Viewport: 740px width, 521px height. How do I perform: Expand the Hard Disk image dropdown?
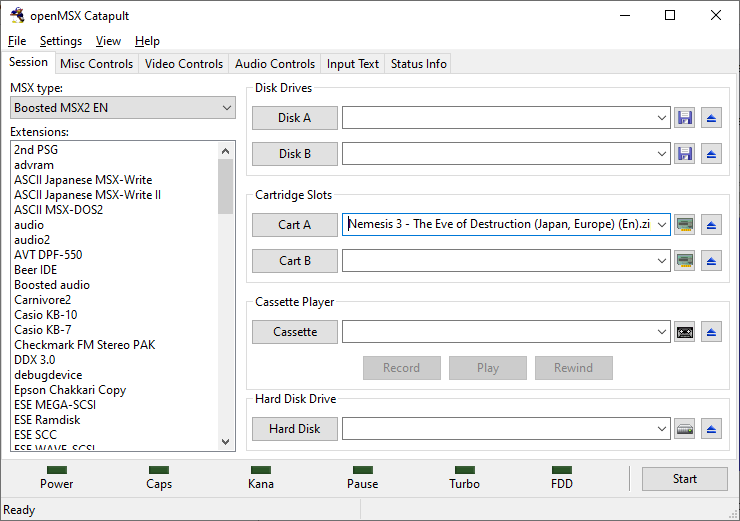tap(662, 429)
